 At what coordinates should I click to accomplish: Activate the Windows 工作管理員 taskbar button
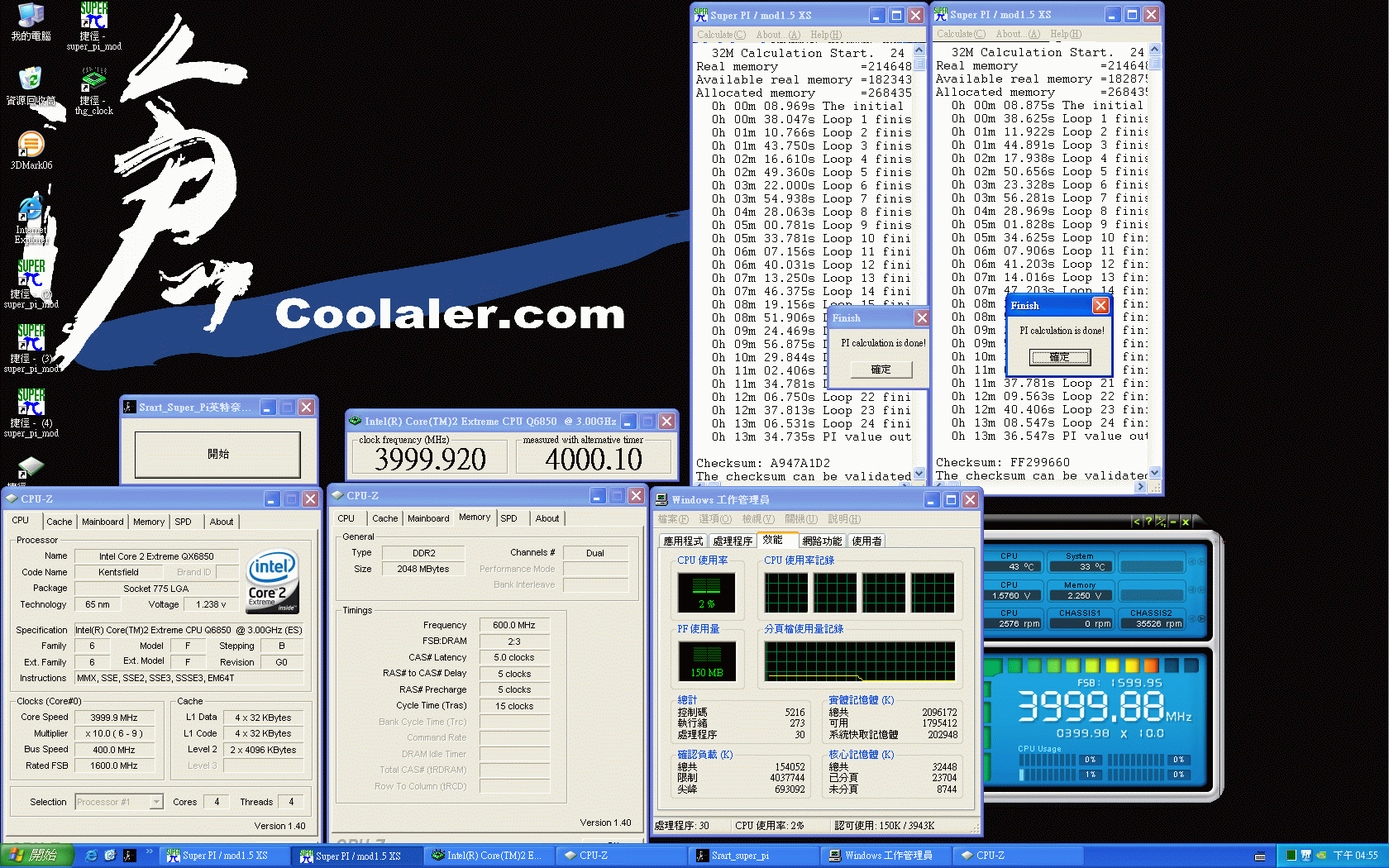[x=885, y=856]
